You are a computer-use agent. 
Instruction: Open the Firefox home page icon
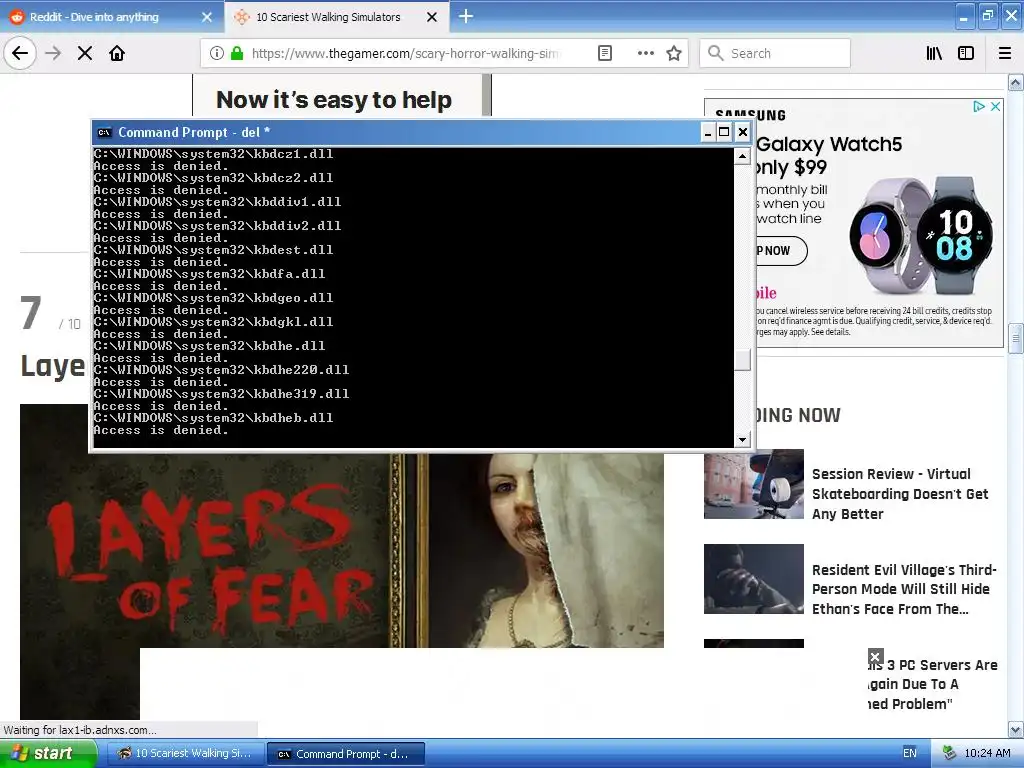pos(117,53)
